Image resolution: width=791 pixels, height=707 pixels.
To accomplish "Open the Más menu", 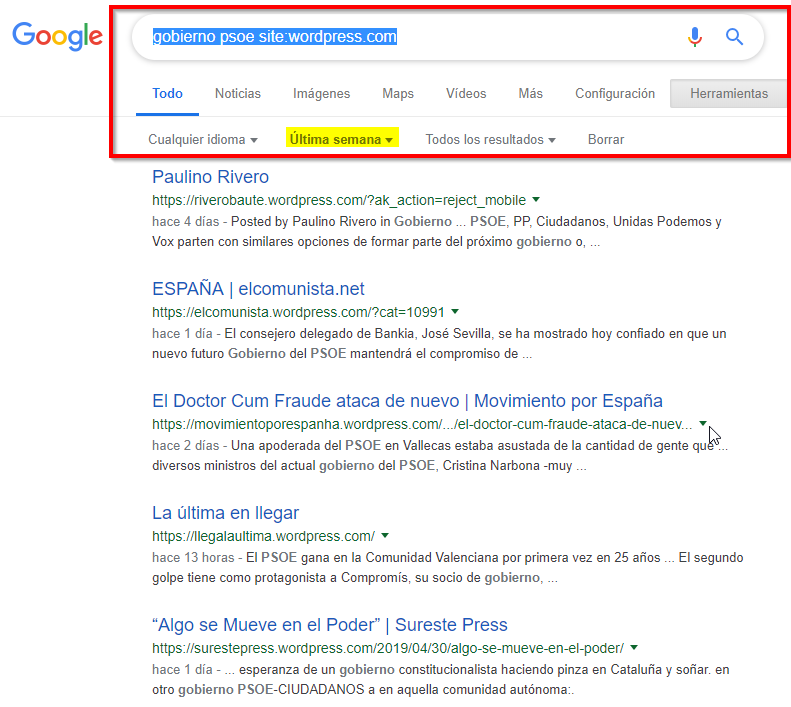I will [531, 93].
